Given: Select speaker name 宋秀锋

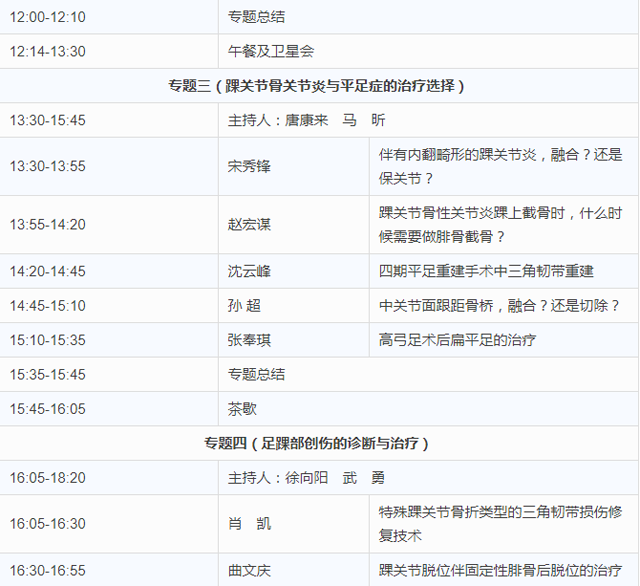Looking at the screenshot, I should (x=249, y=166).
